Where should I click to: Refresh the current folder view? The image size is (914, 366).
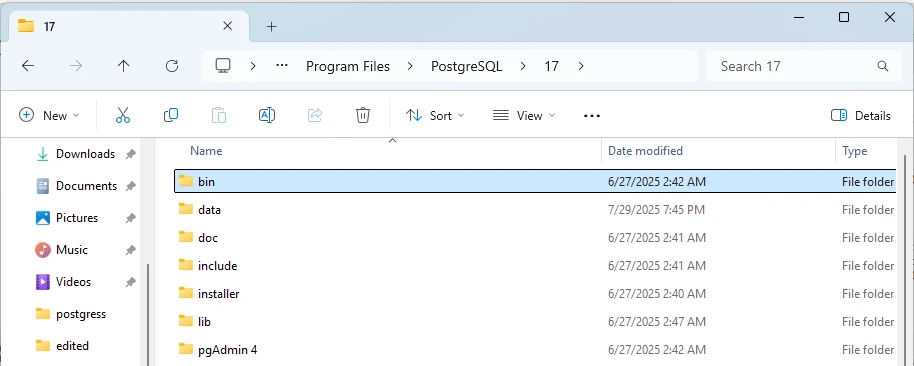tap(171, 66)
